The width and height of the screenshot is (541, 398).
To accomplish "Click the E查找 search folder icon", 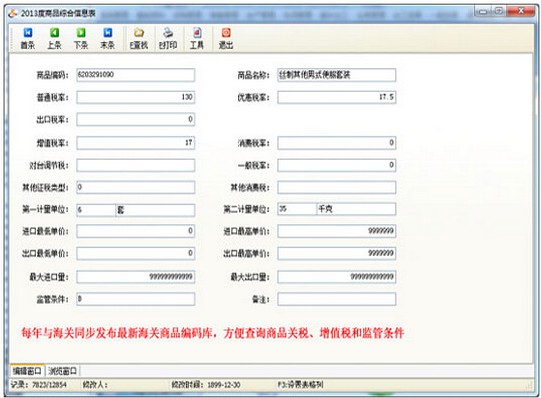I will pyautogui.click(x=139, y=33).
